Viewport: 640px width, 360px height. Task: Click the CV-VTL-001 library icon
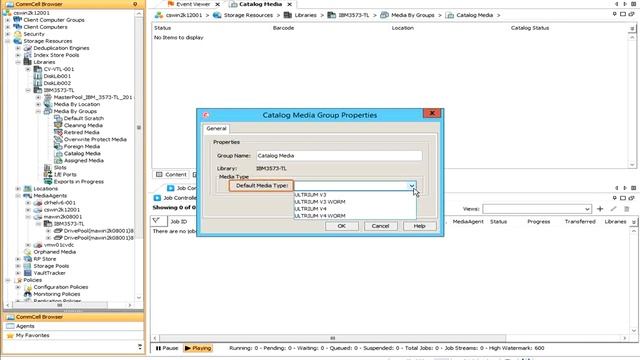coord(38,69)
